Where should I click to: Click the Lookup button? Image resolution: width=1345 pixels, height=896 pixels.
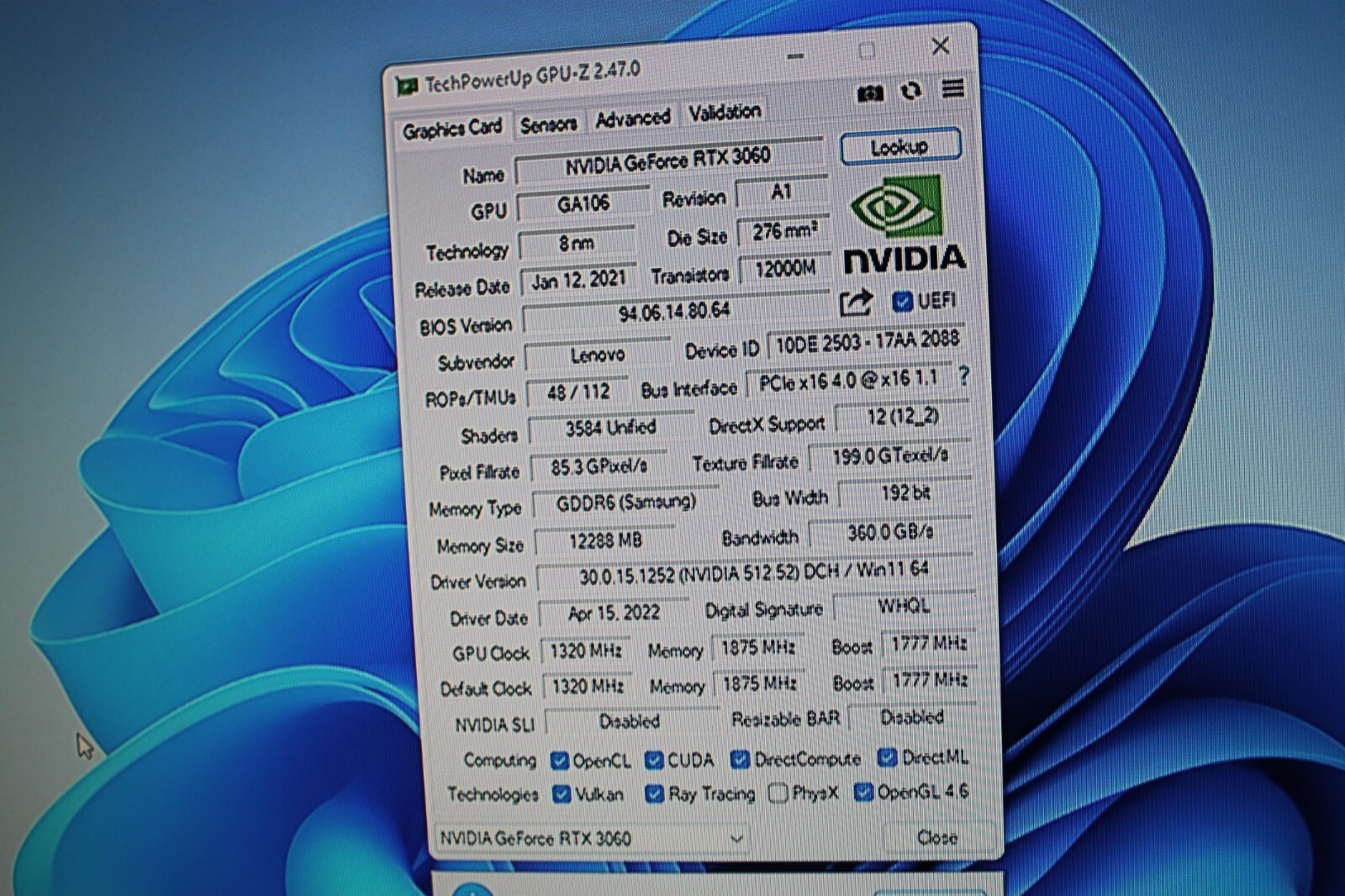pyautogui.click(x=899, y=147)
